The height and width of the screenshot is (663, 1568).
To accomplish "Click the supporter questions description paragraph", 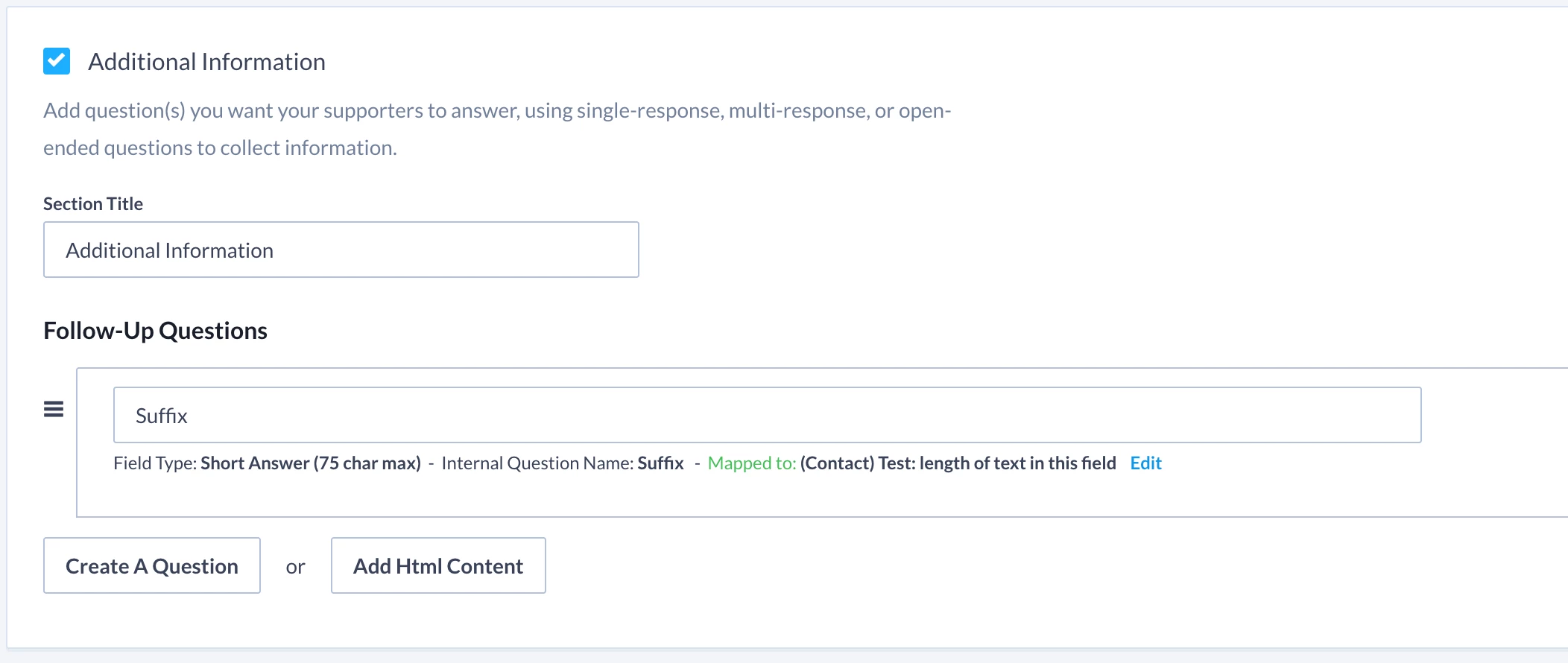I will pyautogui.click(x=496, y=111).
